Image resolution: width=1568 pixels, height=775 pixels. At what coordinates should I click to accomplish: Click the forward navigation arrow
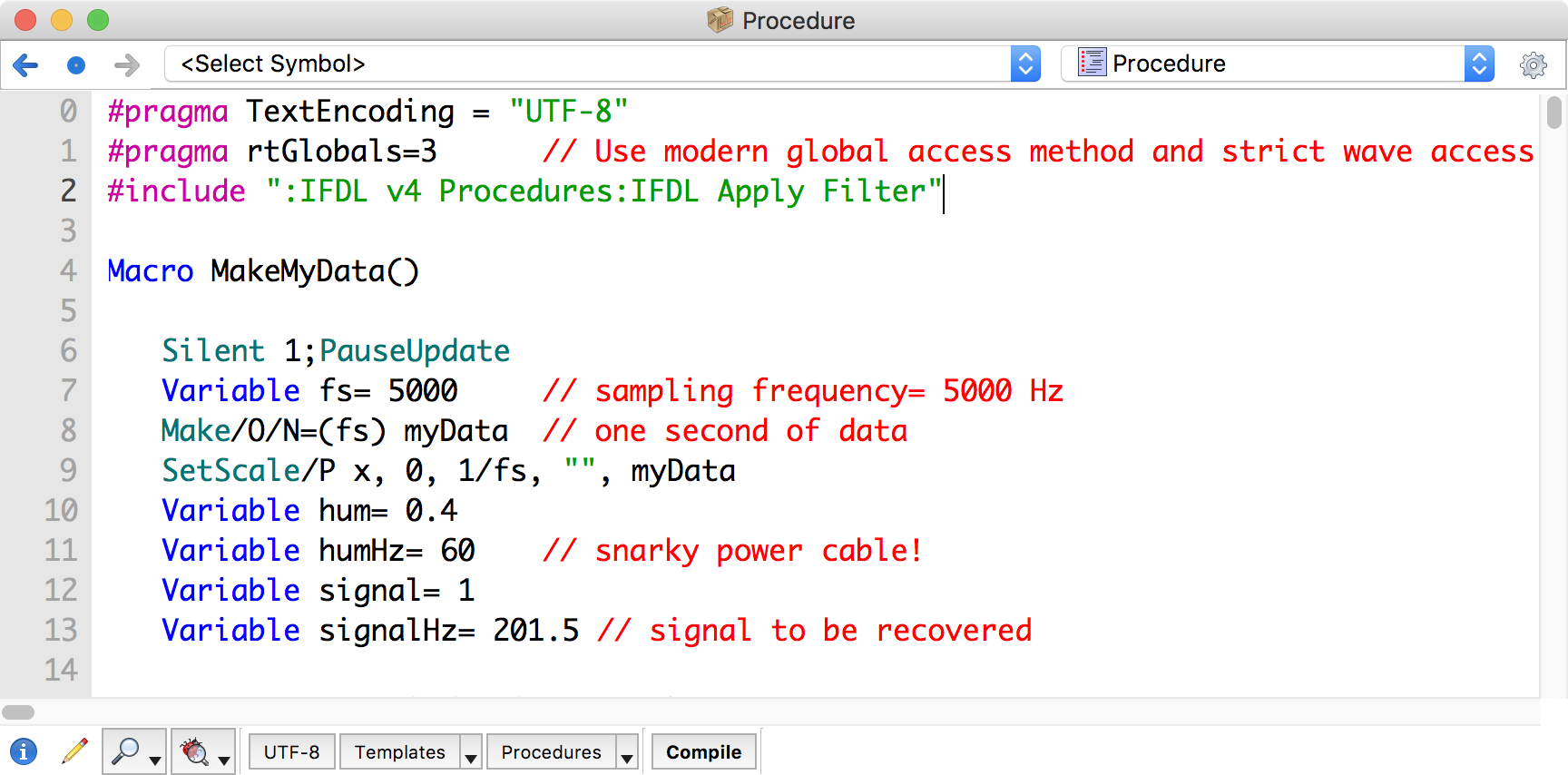click(x=127, y=64)
